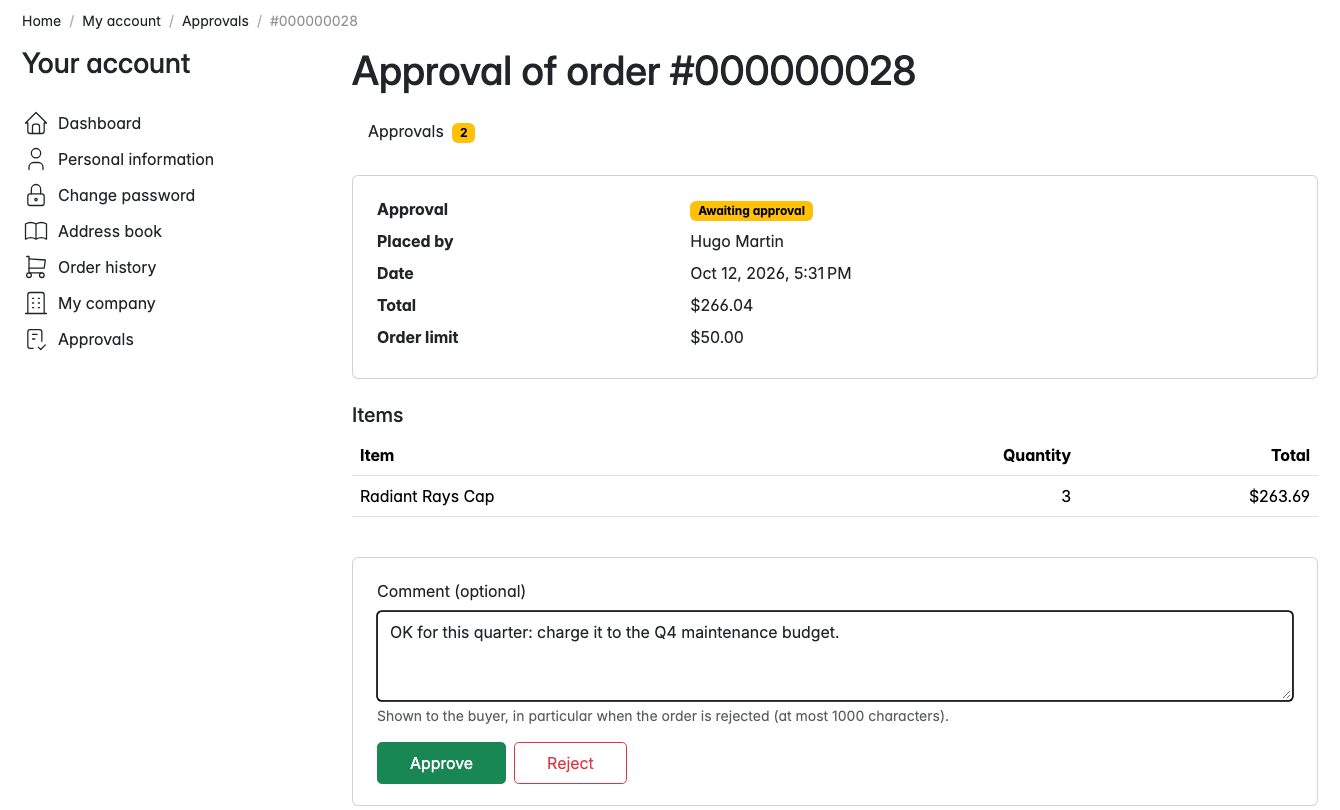Click the Order limit label
The height and width of the screenshot is (810, 1340).
[x=418, y=337]
